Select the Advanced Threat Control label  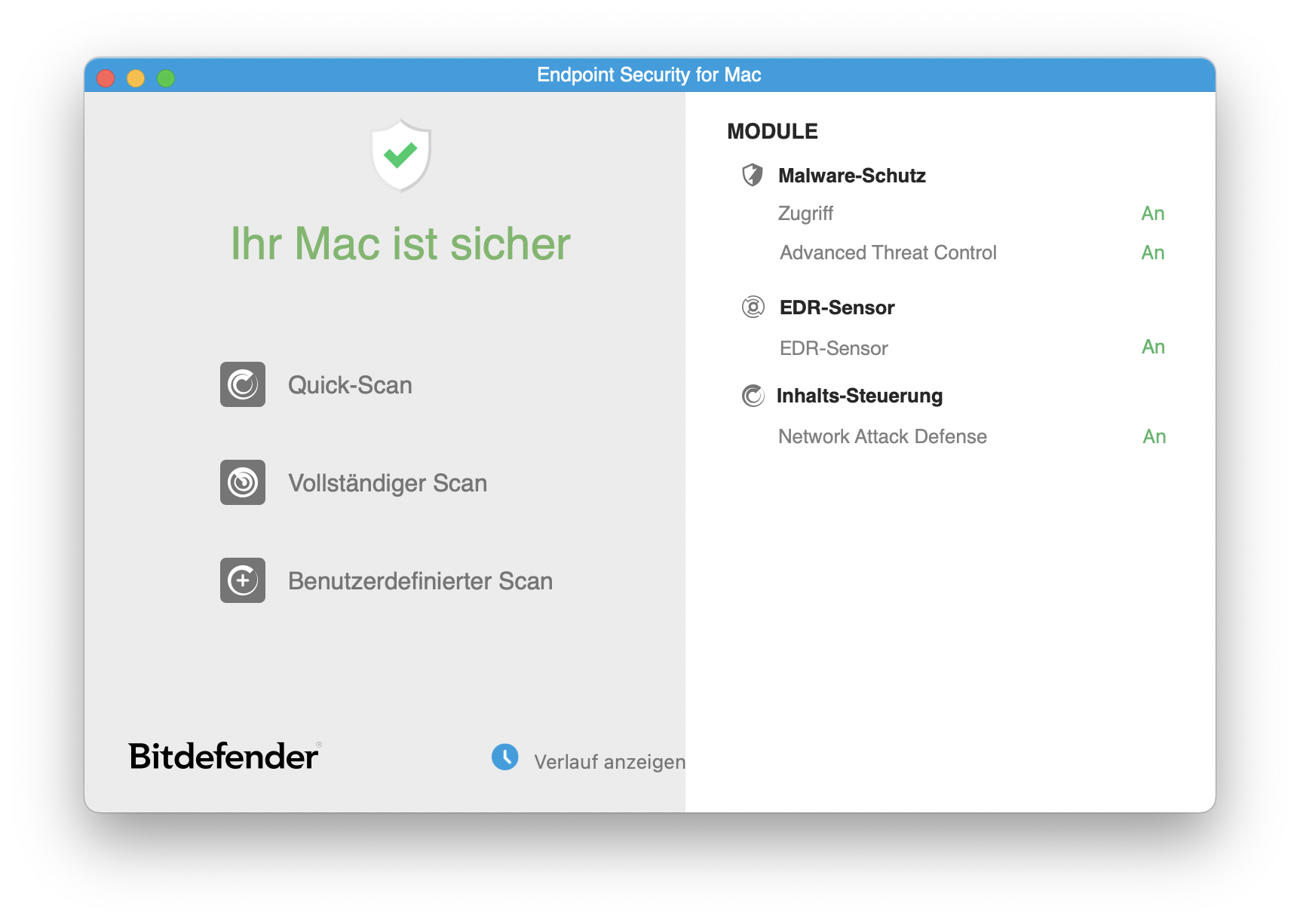coord(888,252)
